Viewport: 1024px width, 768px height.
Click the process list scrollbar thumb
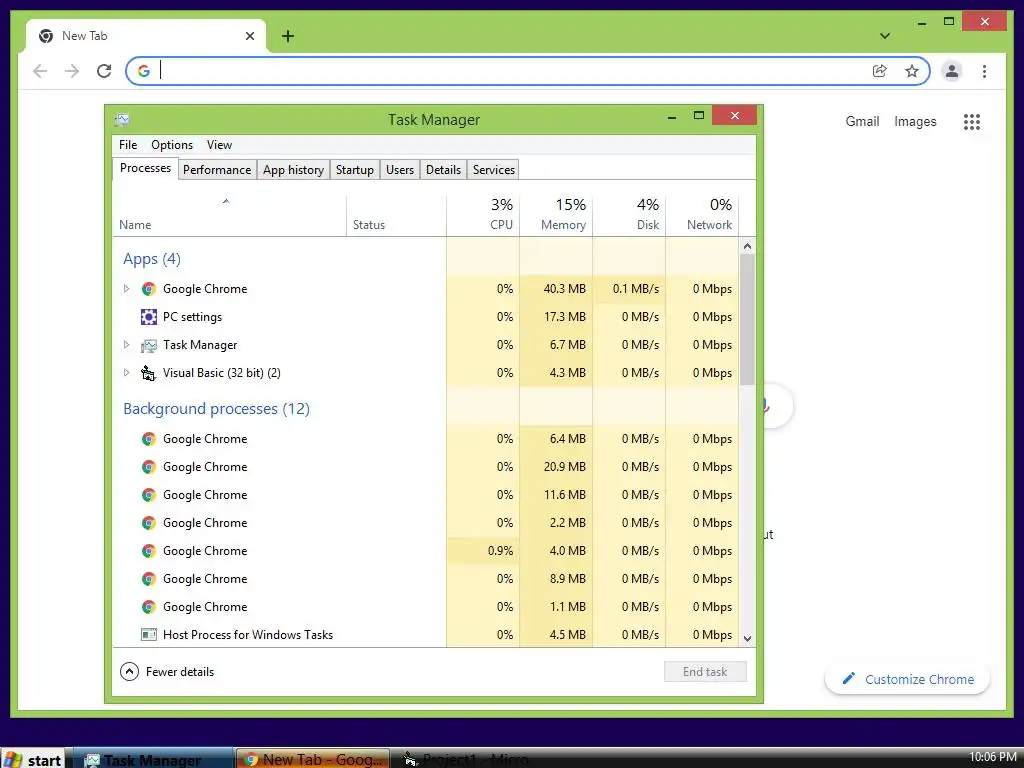747,319
